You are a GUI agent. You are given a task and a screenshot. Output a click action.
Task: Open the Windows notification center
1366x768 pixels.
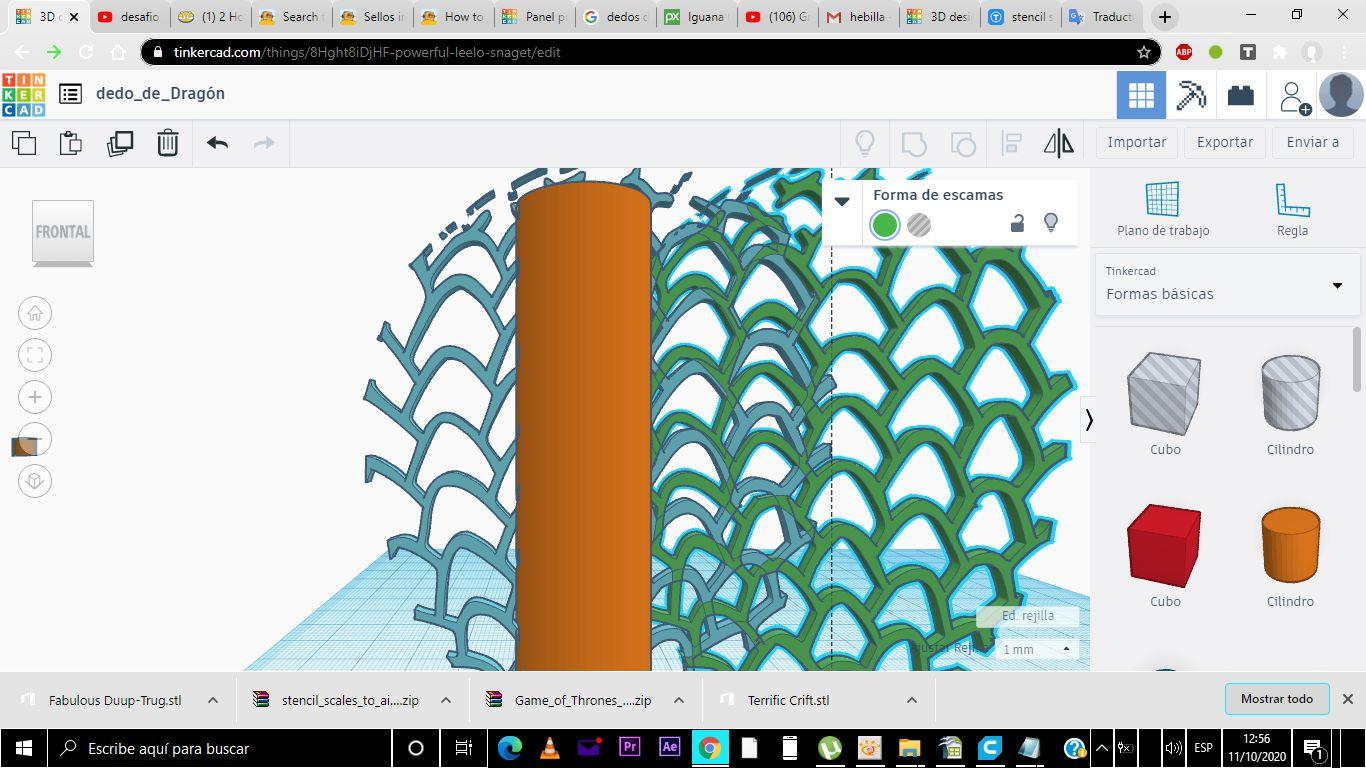[x=1313, y=747]
